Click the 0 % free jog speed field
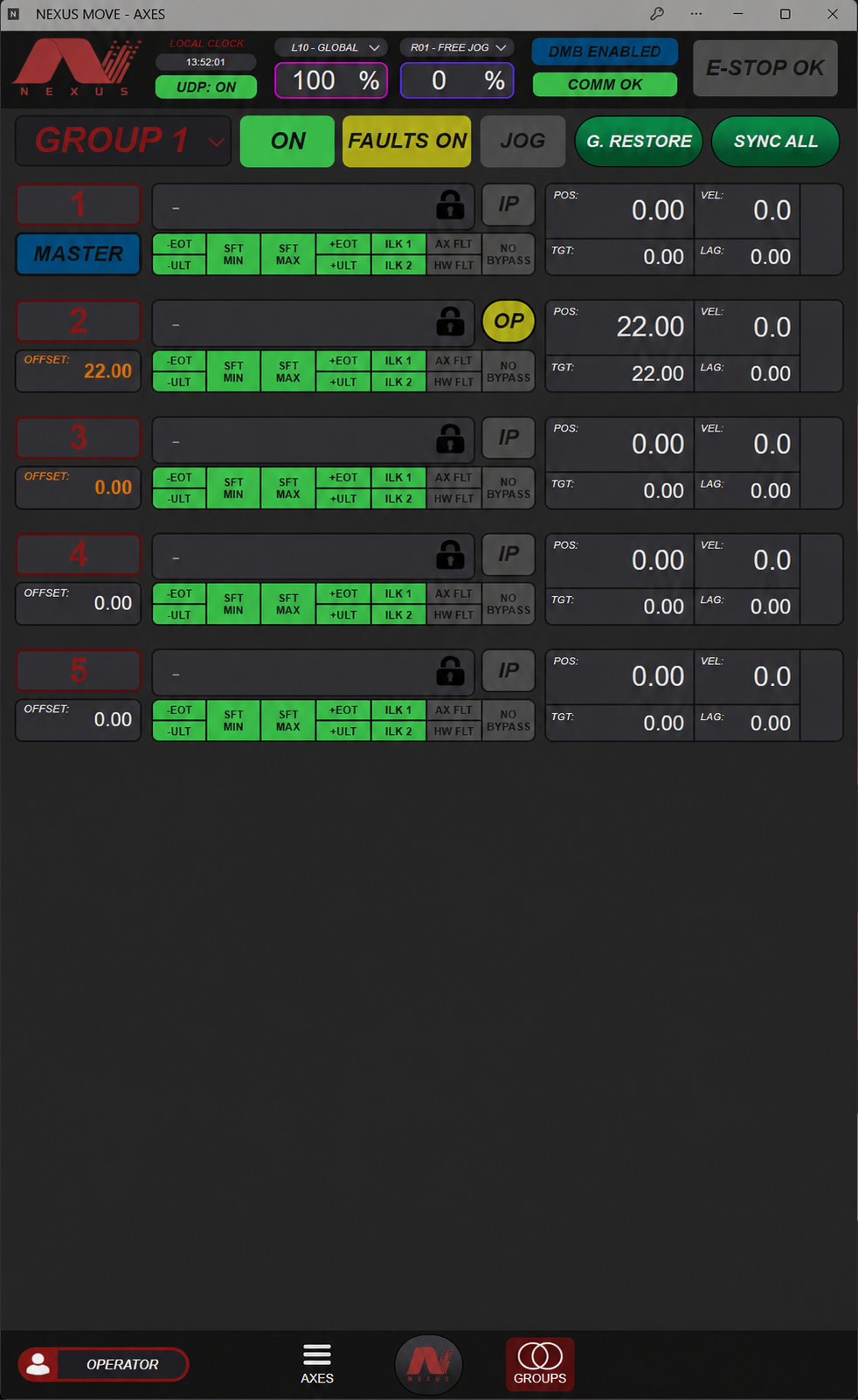The height and width of the screenshot is (1400, 858). pos(457,80)
